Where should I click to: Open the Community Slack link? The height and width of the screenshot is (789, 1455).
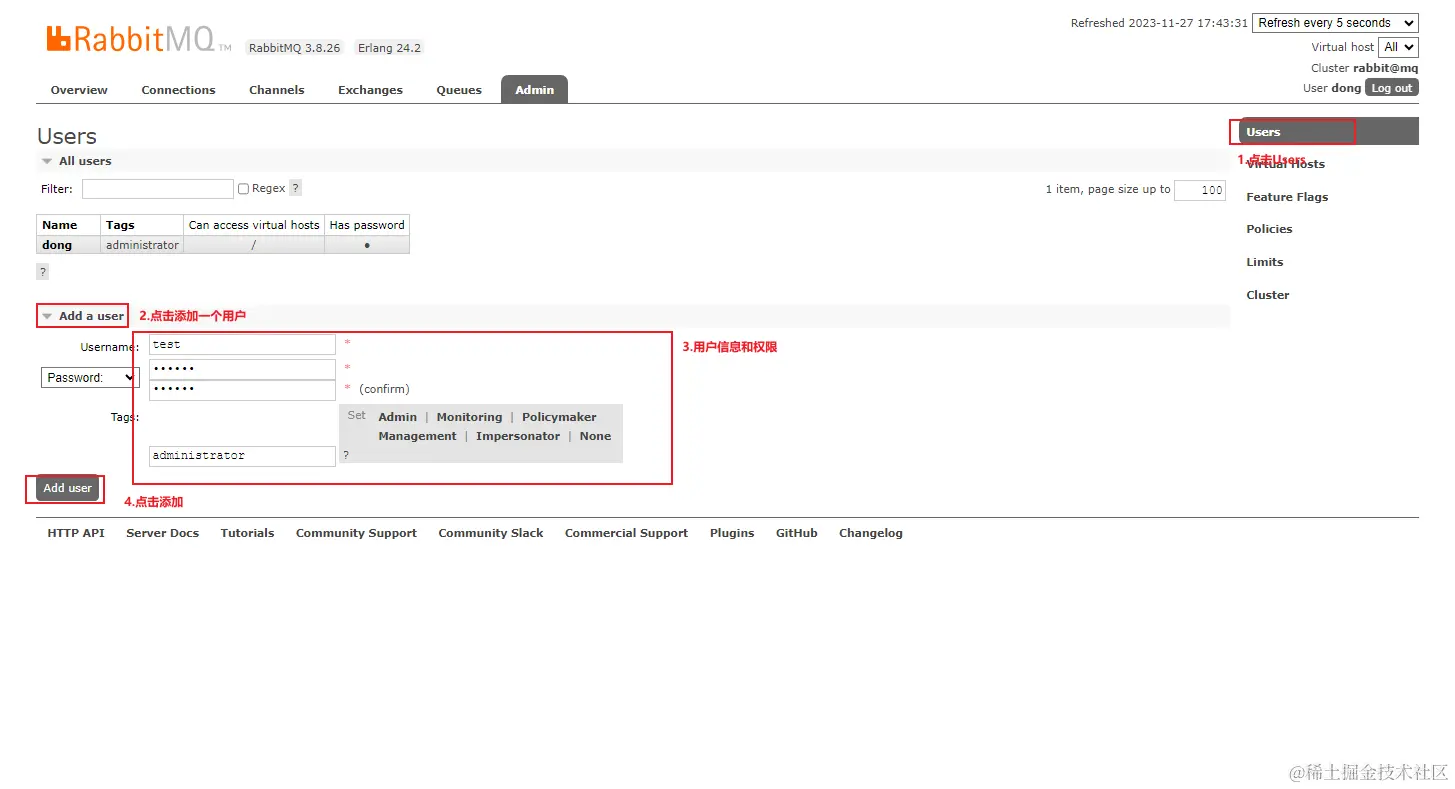(490, 533)
